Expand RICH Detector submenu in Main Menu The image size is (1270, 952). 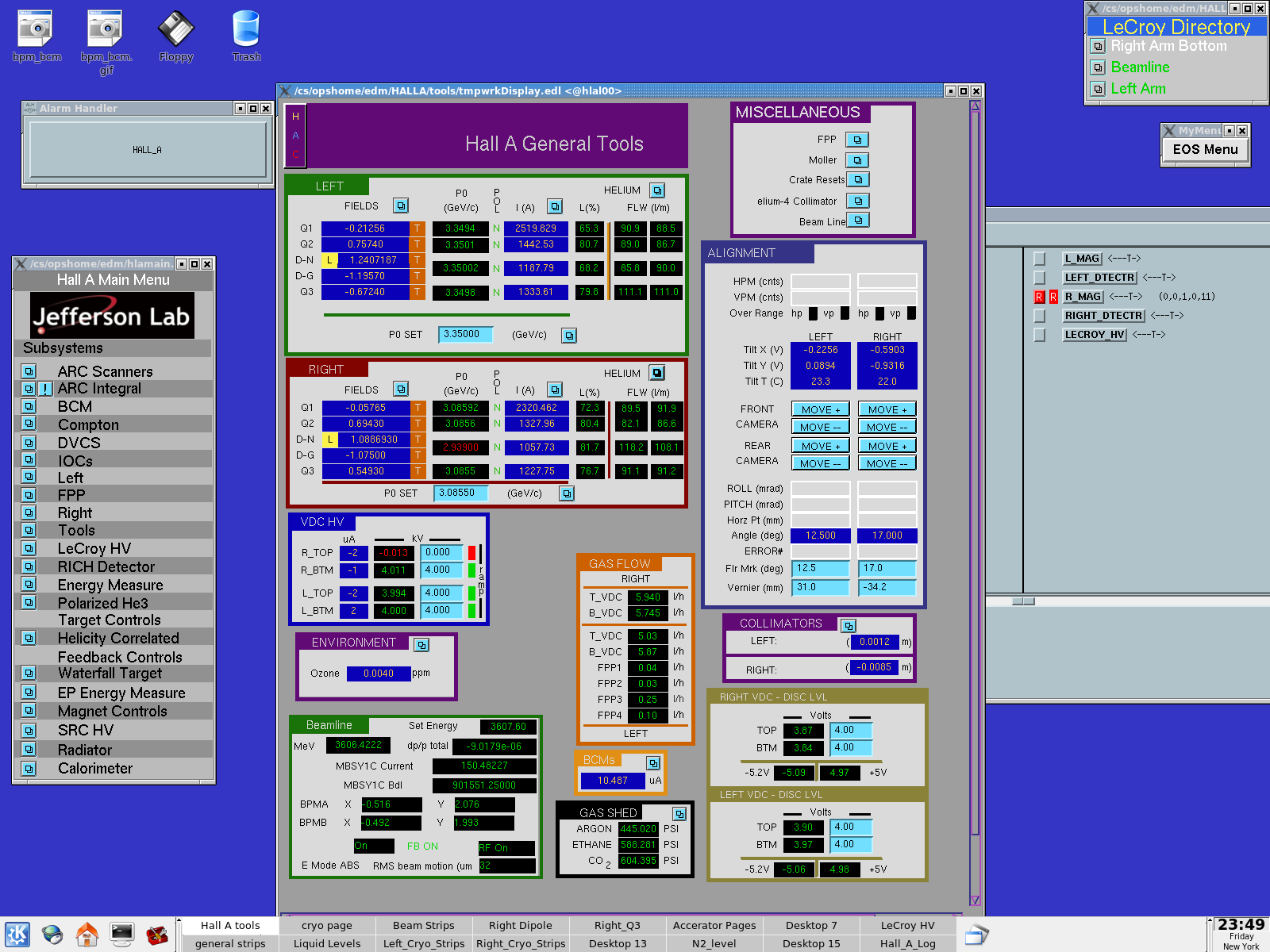coord(29,566)
